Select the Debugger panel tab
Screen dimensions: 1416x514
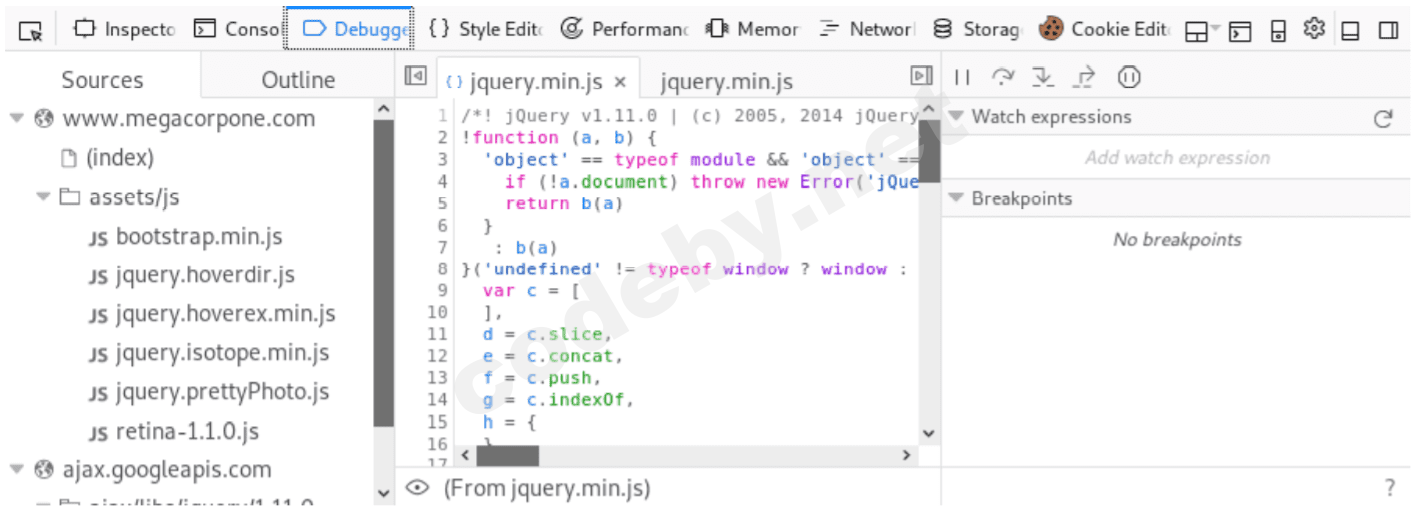(x=349, y=29)
